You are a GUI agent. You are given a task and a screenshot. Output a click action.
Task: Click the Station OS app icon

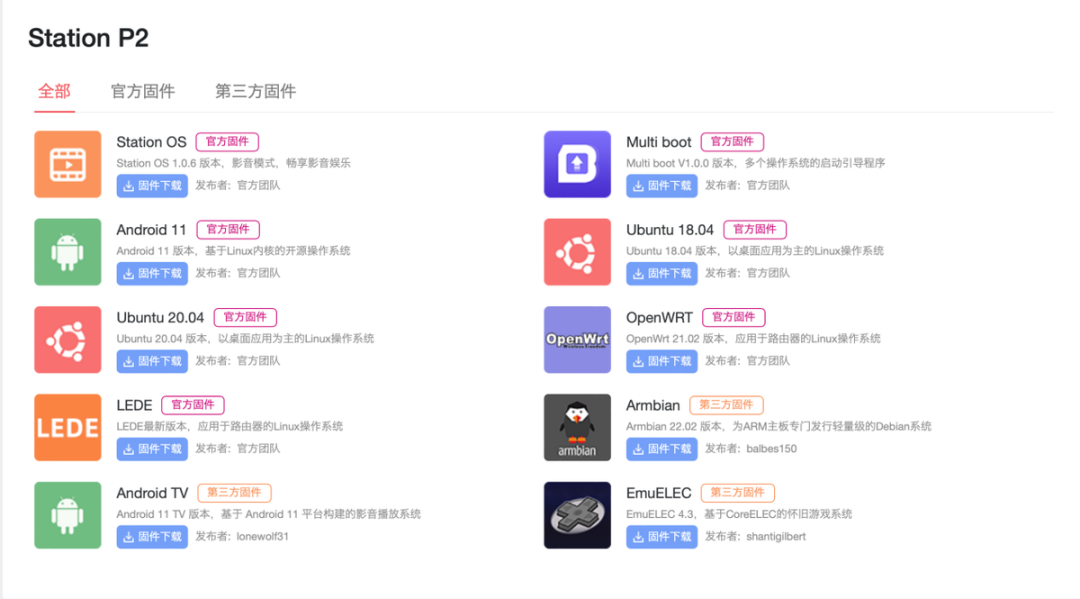click(67, 163)
